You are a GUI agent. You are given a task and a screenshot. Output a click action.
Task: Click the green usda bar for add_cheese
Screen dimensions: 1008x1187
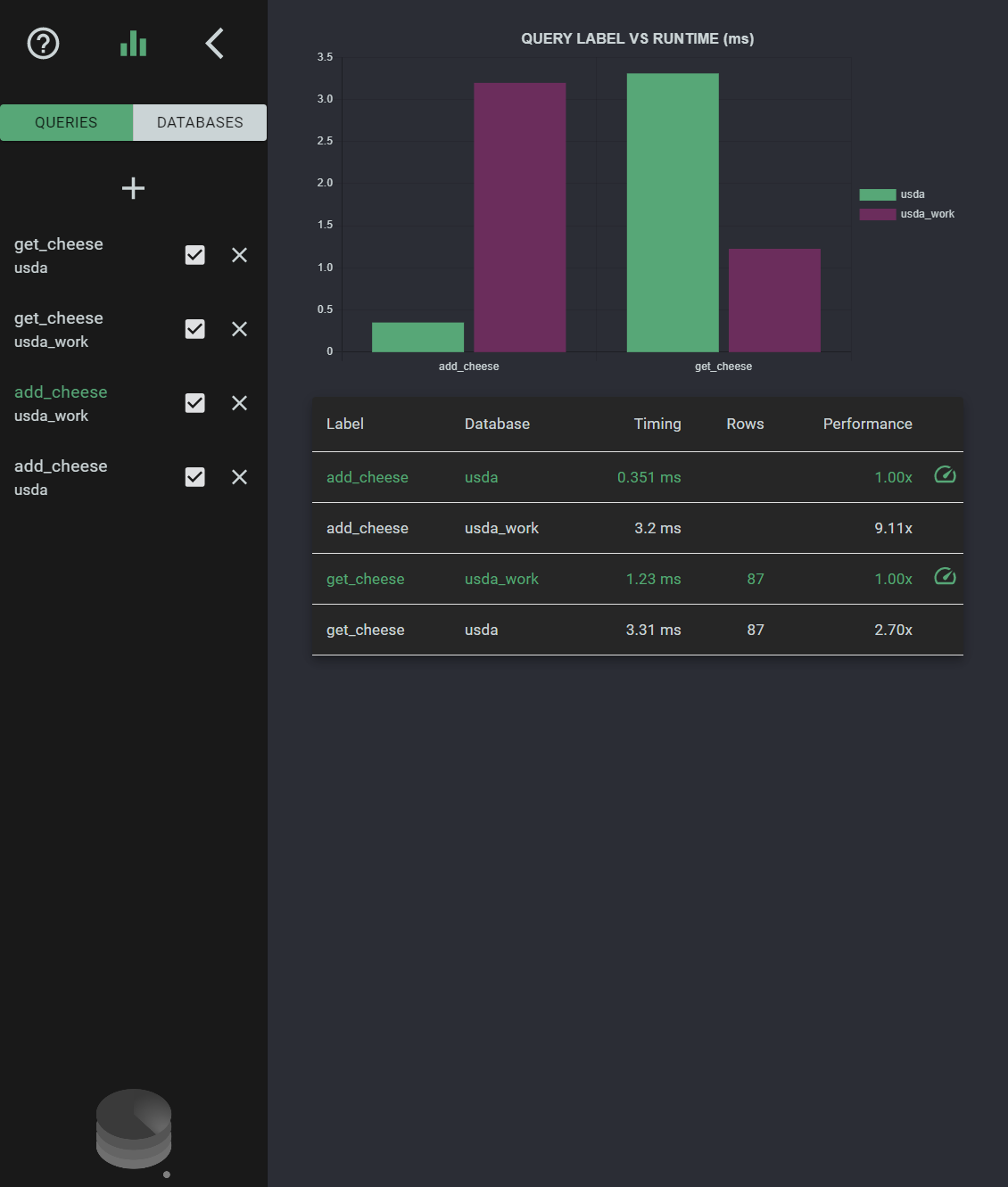point(417,337)
